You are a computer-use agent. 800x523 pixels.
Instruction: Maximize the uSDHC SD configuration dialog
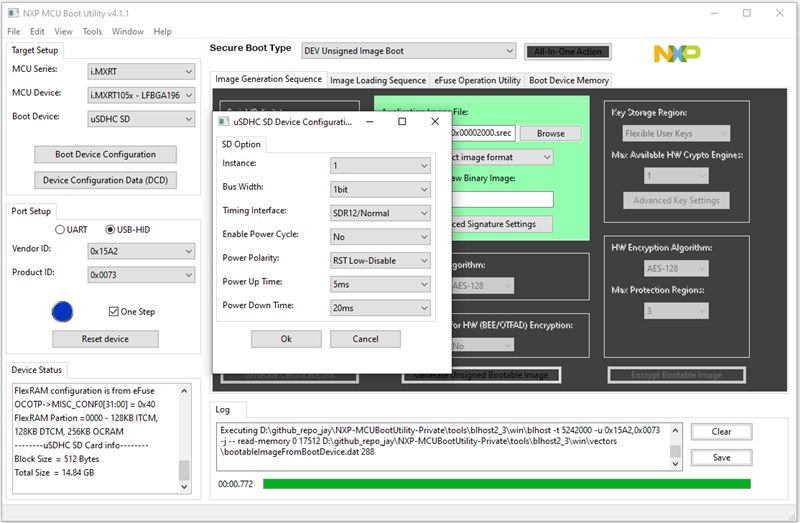pos(402,121)
